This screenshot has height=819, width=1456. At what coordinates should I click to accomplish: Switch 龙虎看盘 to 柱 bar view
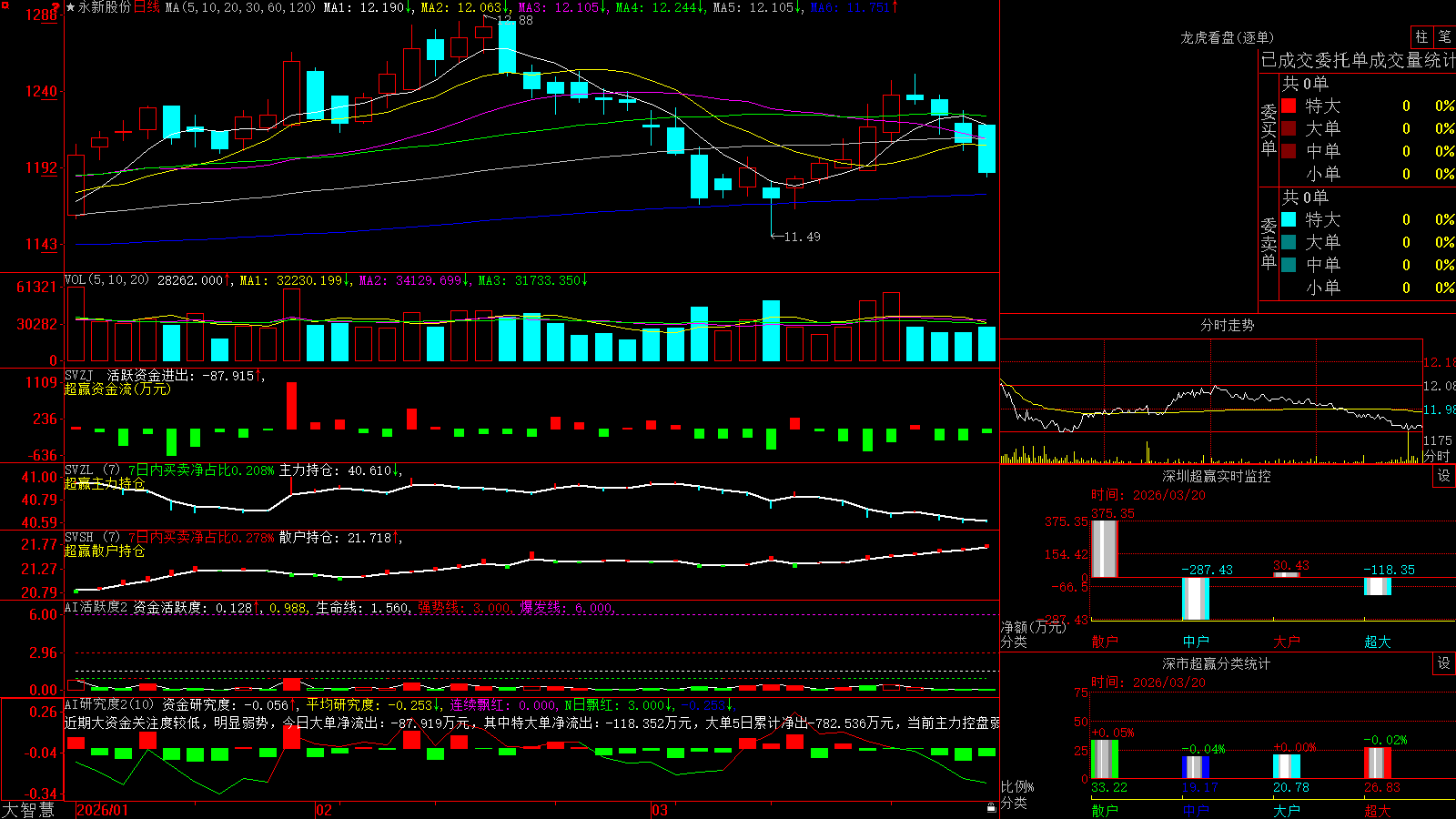1421,36
